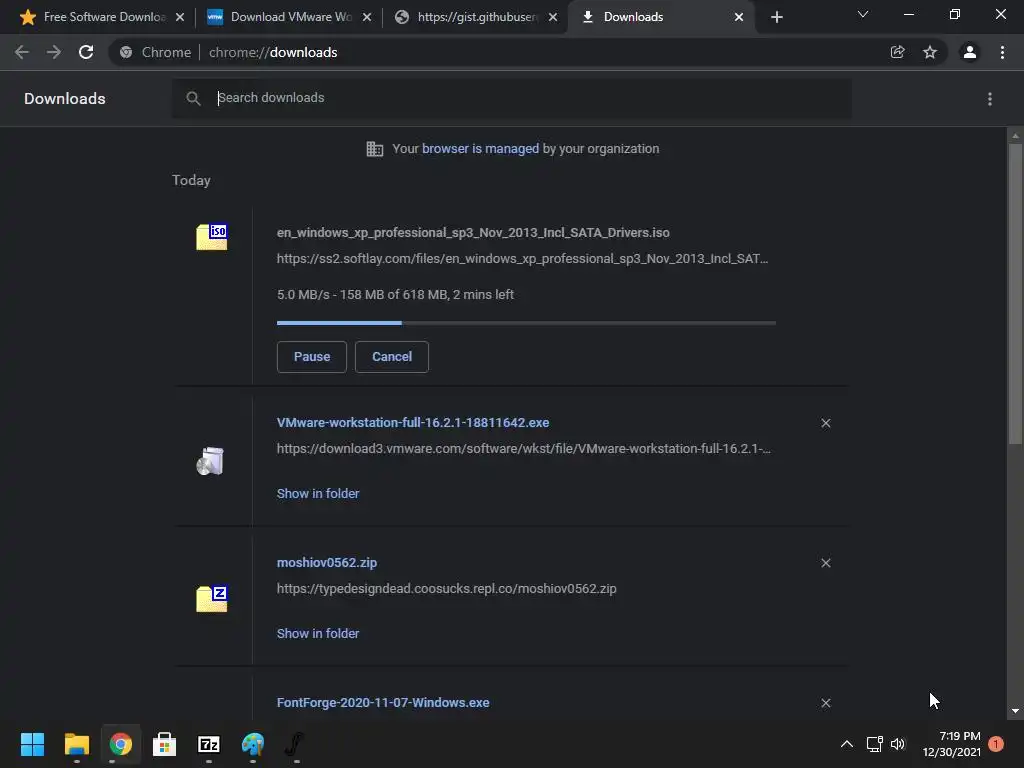Click the typedesigndead repl.co source URL
This screenshot has height=768, width=1024.
(x=447, y=588)
